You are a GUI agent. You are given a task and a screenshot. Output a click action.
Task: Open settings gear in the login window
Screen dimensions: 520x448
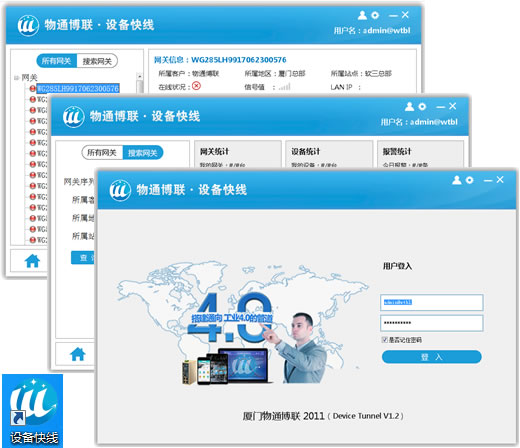[x=469, y=180]
